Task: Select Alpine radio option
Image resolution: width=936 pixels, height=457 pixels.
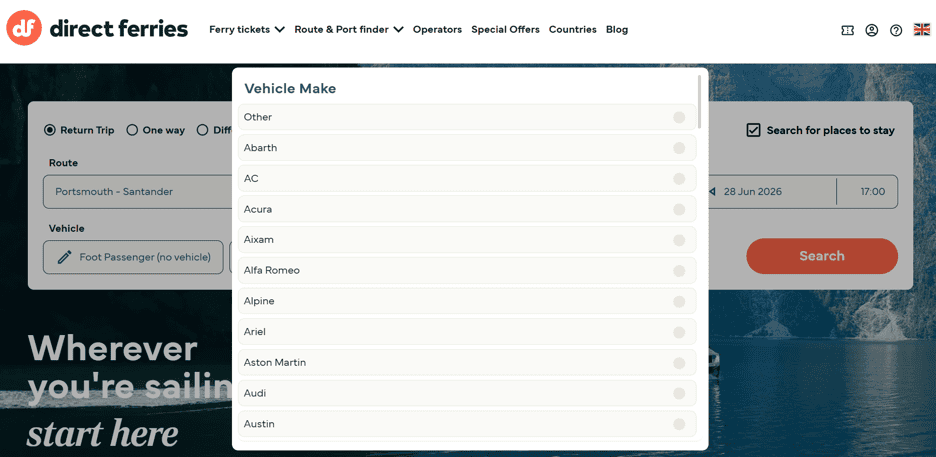Action: (679, 301)
